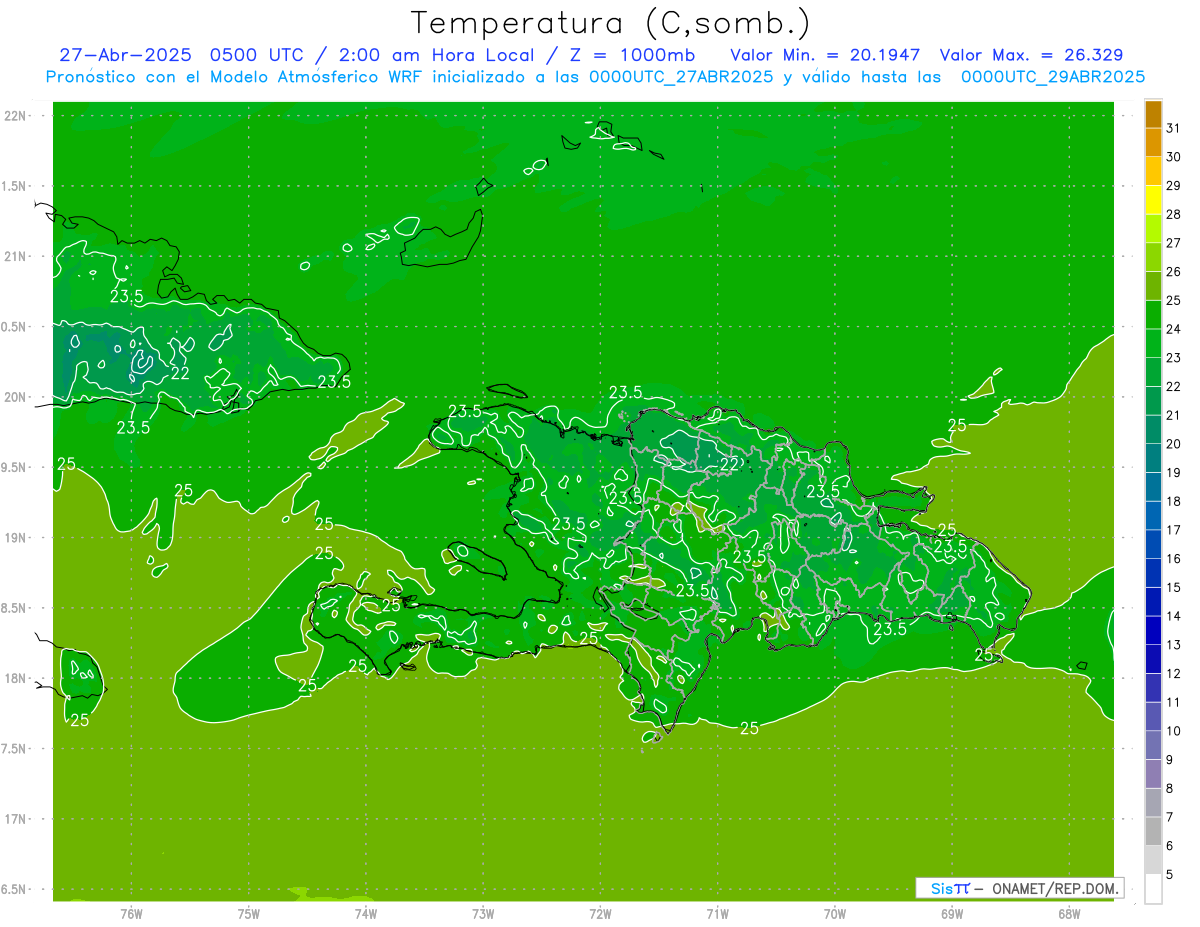Click the '73W' longitude axis label
This screenshot has height=927, width=1200.
483,914
